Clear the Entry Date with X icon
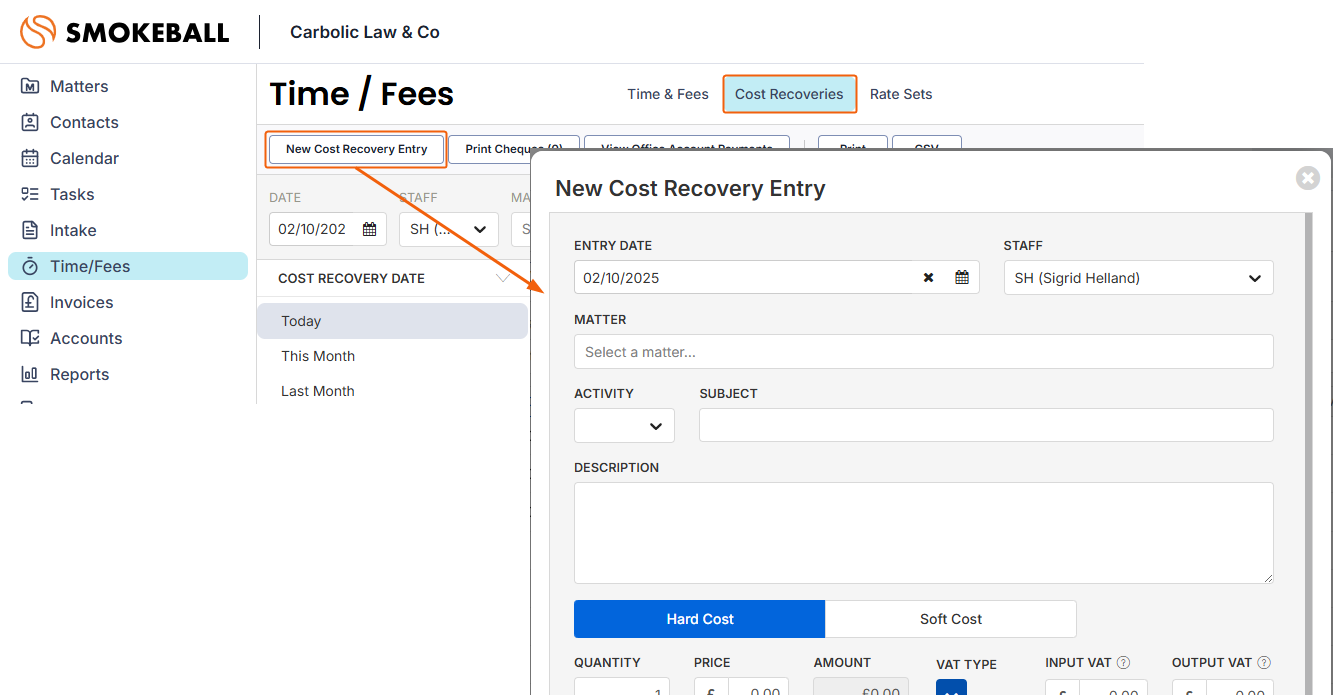Image resolution: width=1338 pixels, height=700 pixels. [928, 278]
